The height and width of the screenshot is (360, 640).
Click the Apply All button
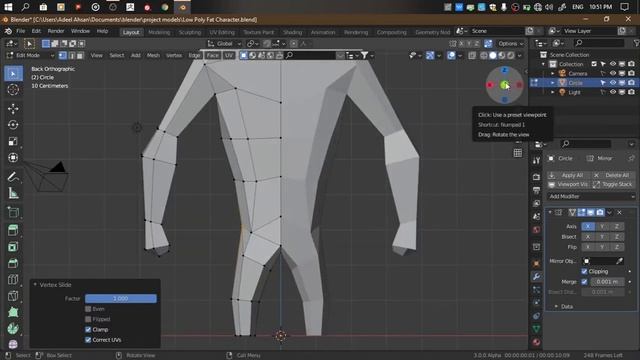pyautogui.click(x=569, y=175)
